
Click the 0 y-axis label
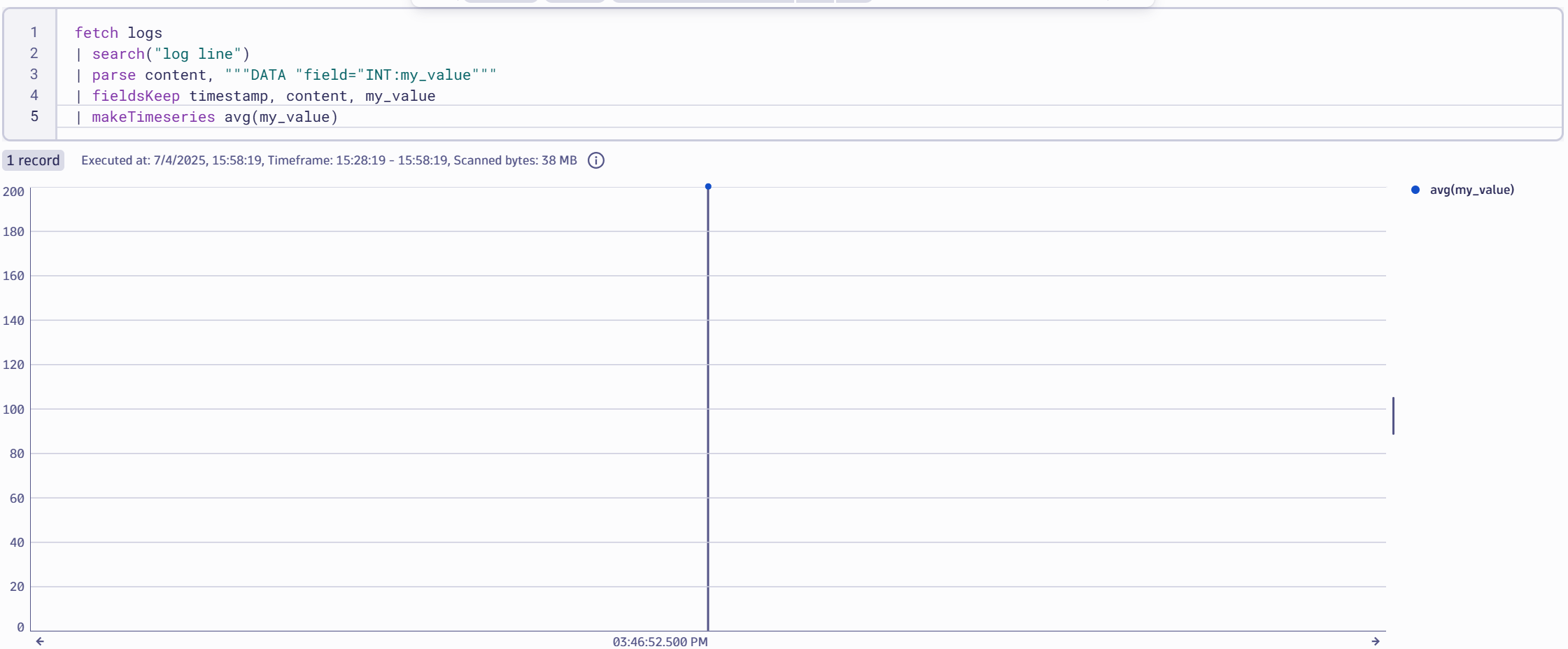tap(20, 627)
